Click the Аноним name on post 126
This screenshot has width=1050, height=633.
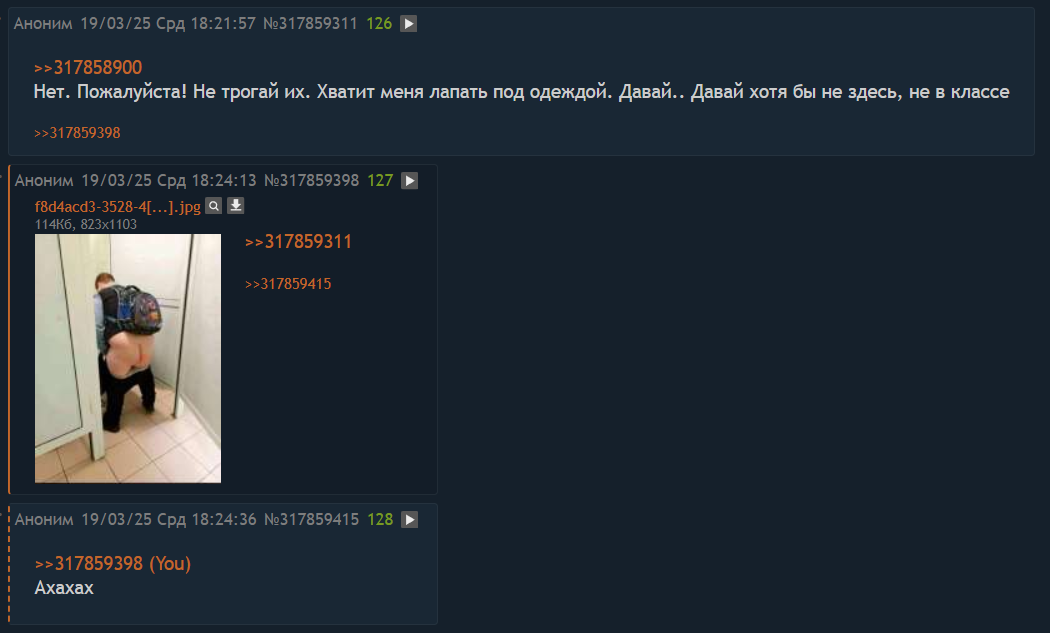click(x=43, y=23)
